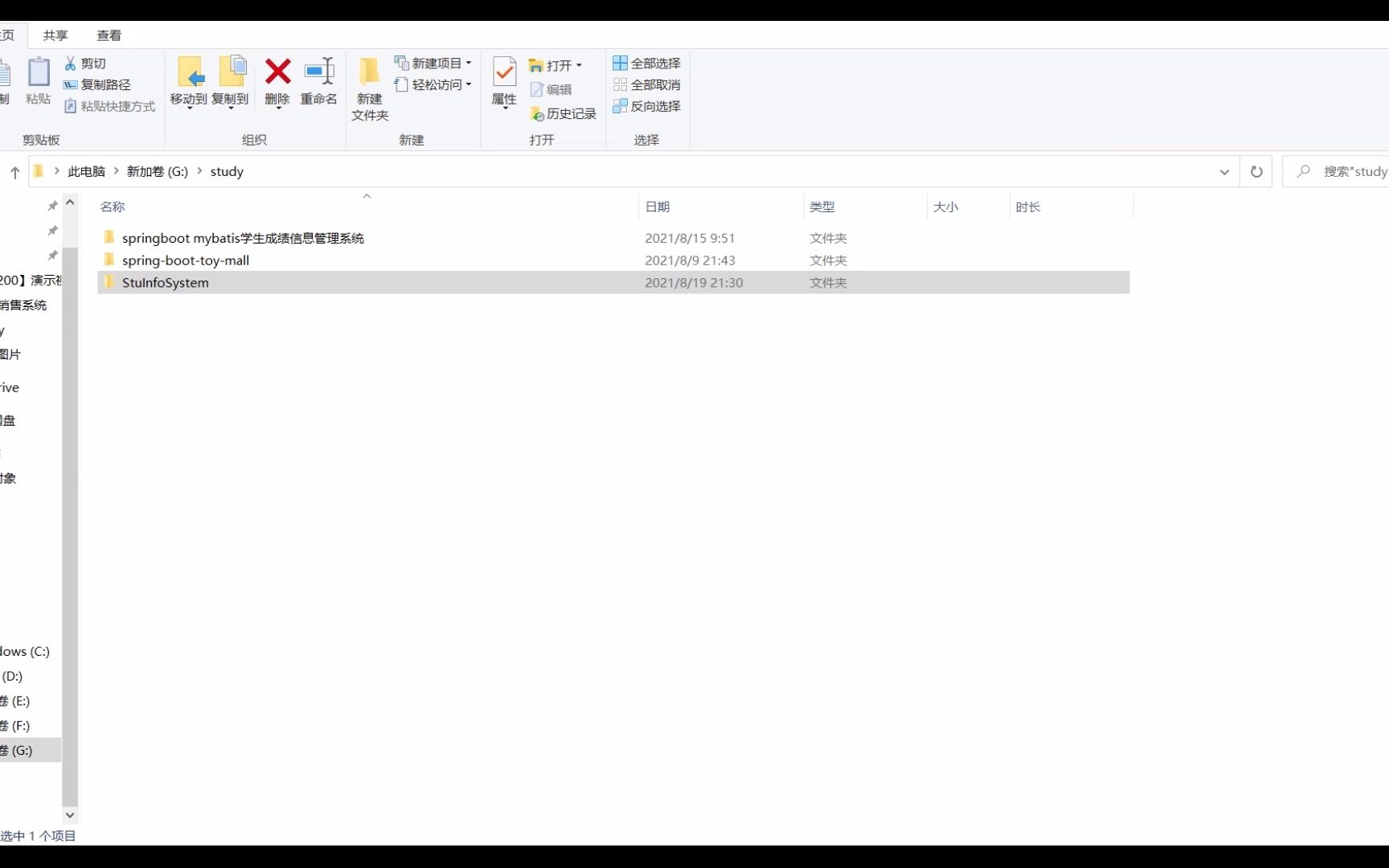The width and height of the screenshot is (1389, 868).
Task: Switch to the 查看 ribbon tab
Action: (x=109, y=35)
